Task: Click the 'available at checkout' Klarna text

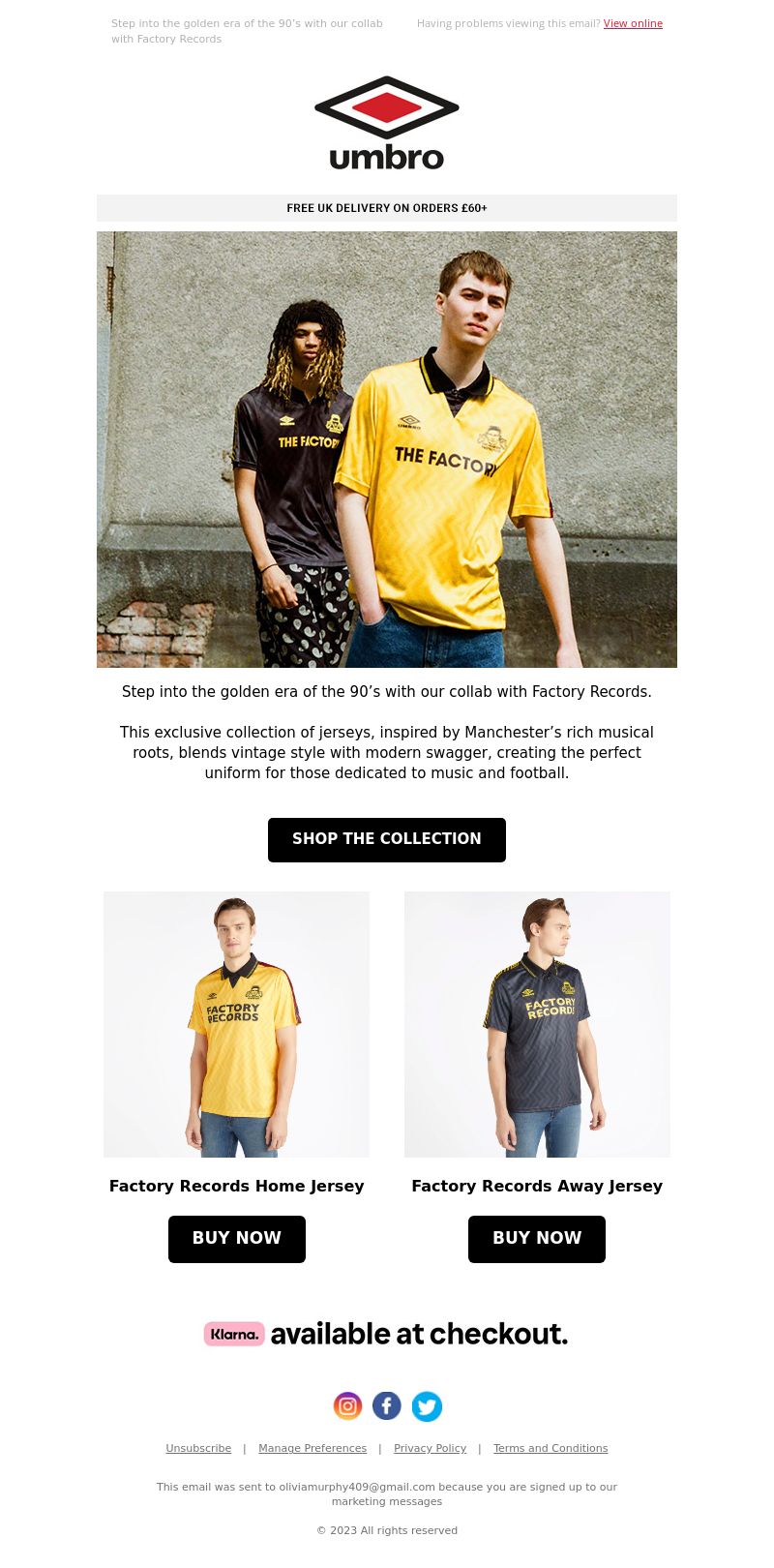Action: pyautogui.click(x=419, y=1334)
